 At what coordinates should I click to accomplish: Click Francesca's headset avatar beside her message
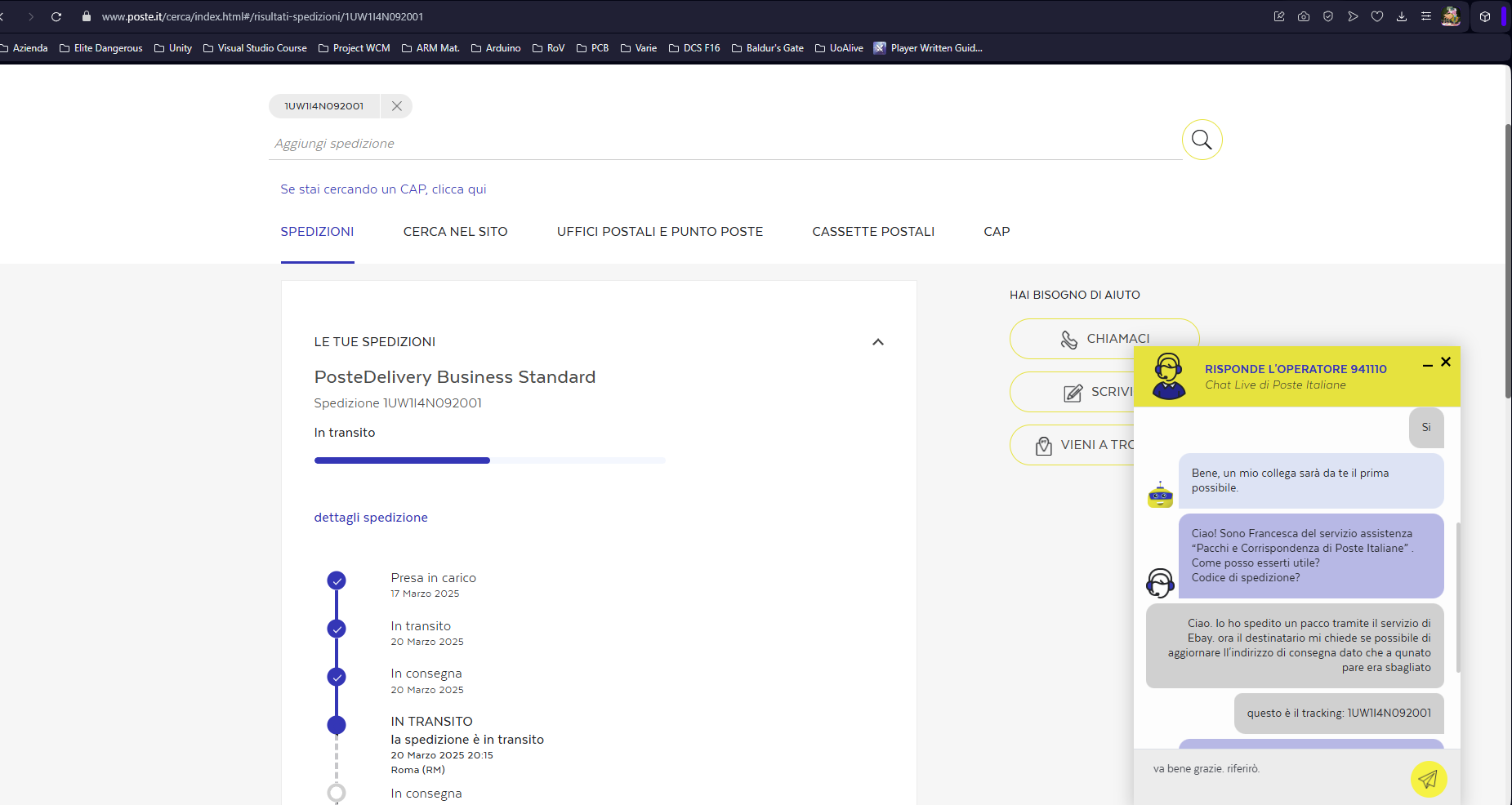(1160, 583)
